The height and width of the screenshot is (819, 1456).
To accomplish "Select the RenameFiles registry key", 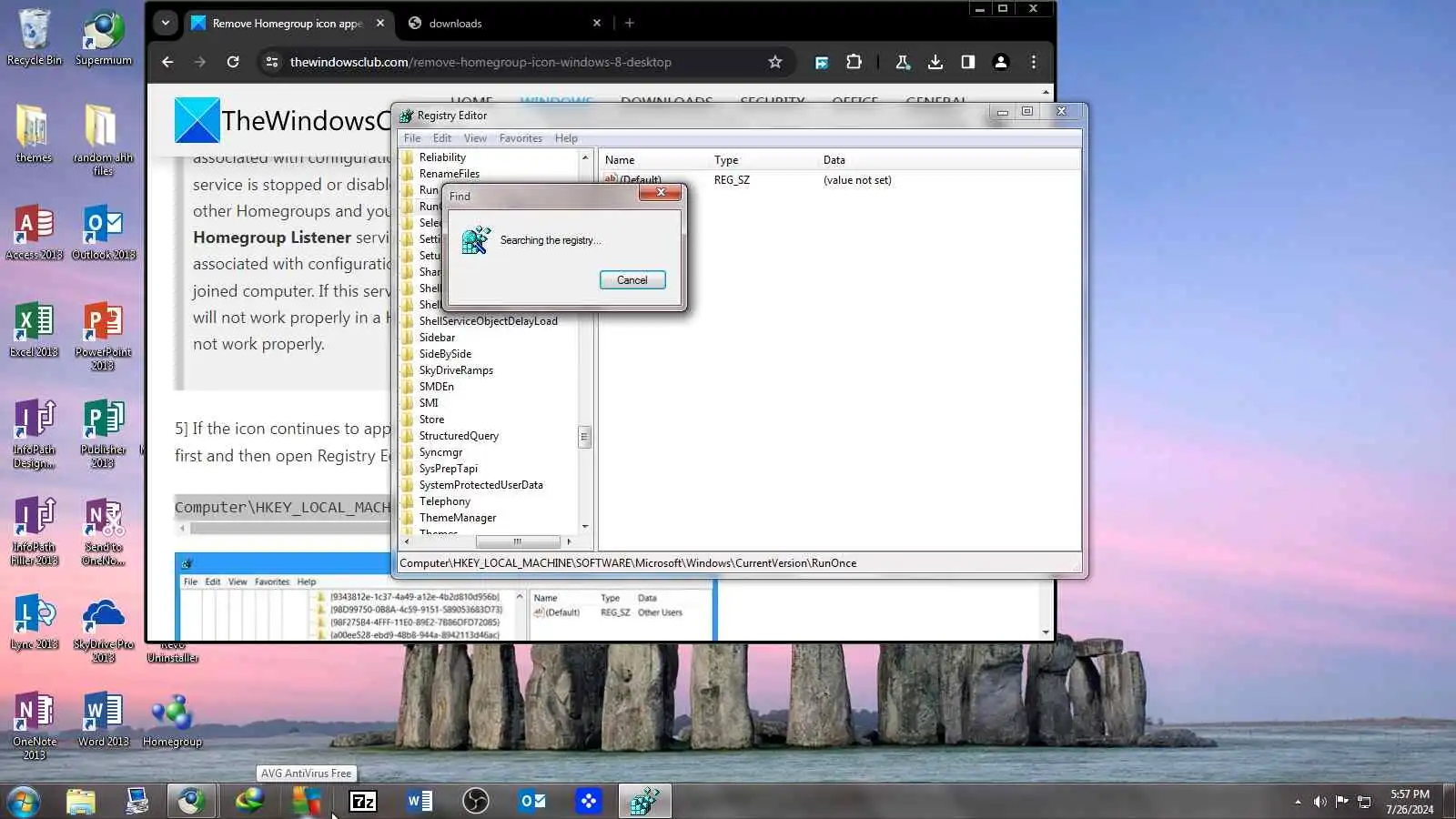I will [450, 174].
